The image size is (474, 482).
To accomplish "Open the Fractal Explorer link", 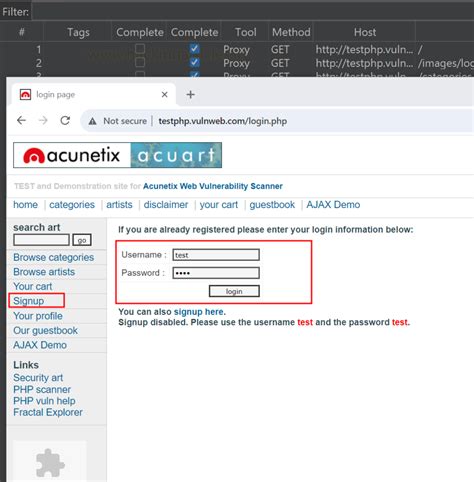I will (48, 412).
